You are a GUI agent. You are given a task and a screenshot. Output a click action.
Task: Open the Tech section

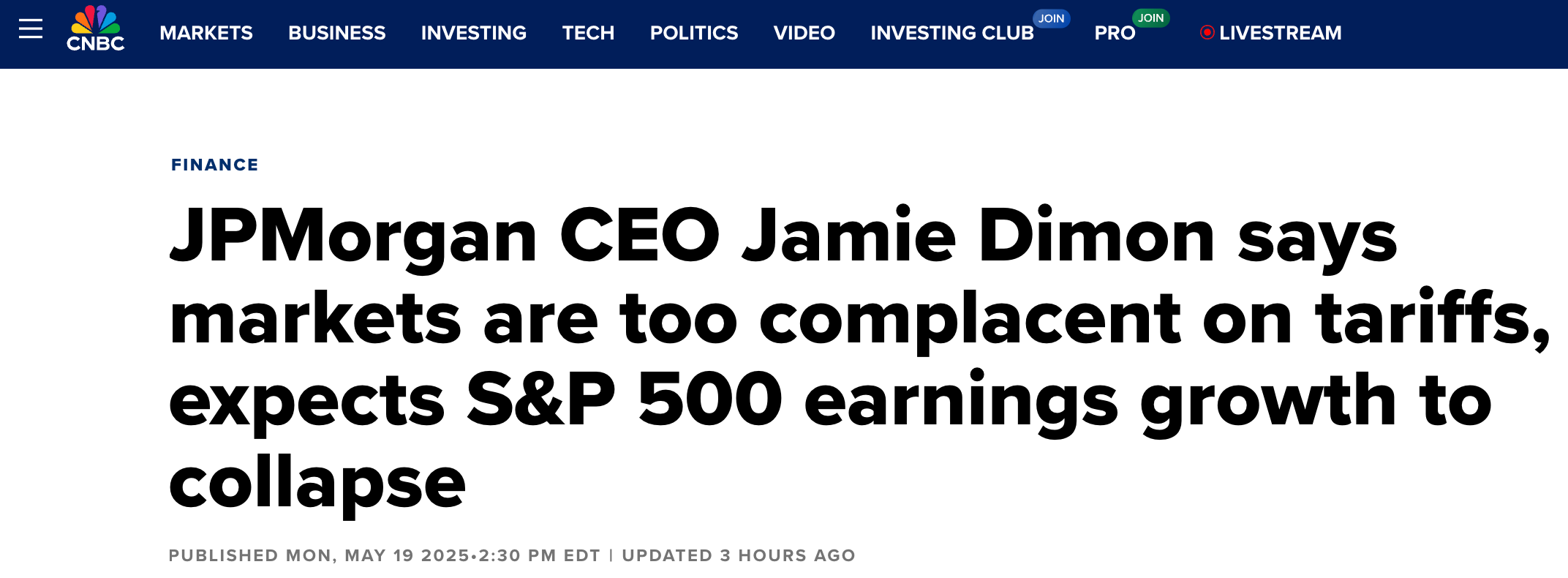click(x=588, y=33)
